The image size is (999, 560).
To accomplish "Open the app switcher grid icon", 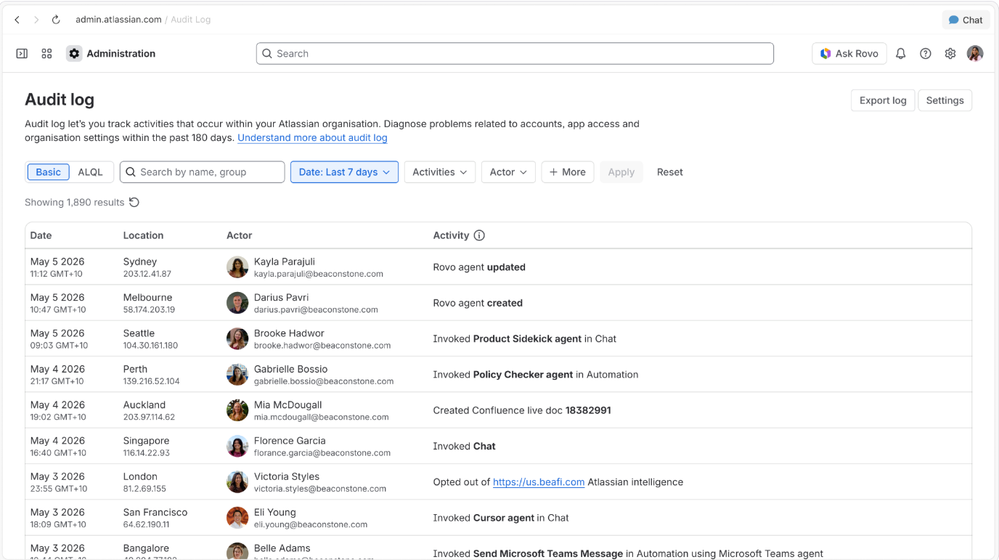I will click(47, 54).
